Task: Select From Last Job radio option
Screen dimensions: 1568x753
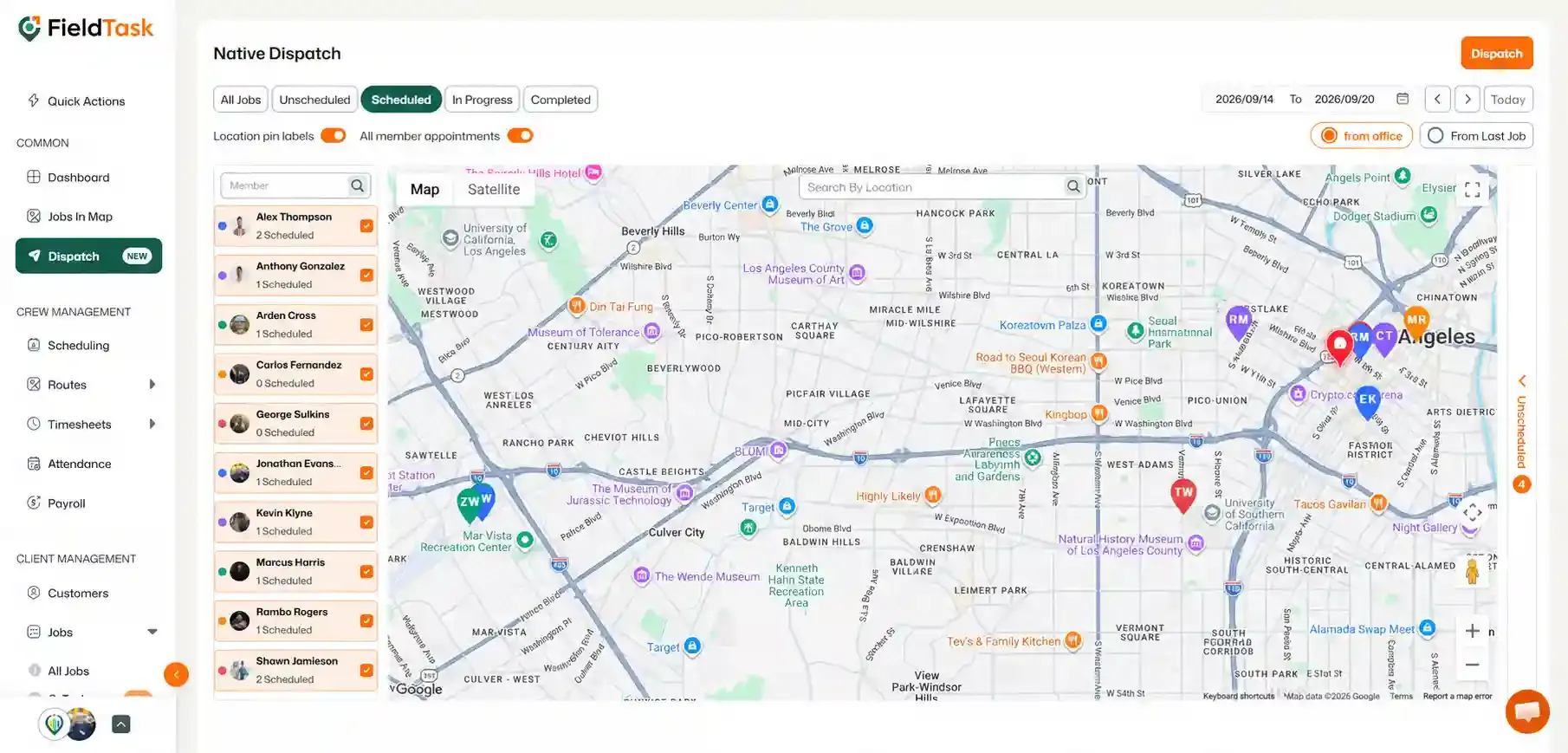Action: click(1476, 136)
